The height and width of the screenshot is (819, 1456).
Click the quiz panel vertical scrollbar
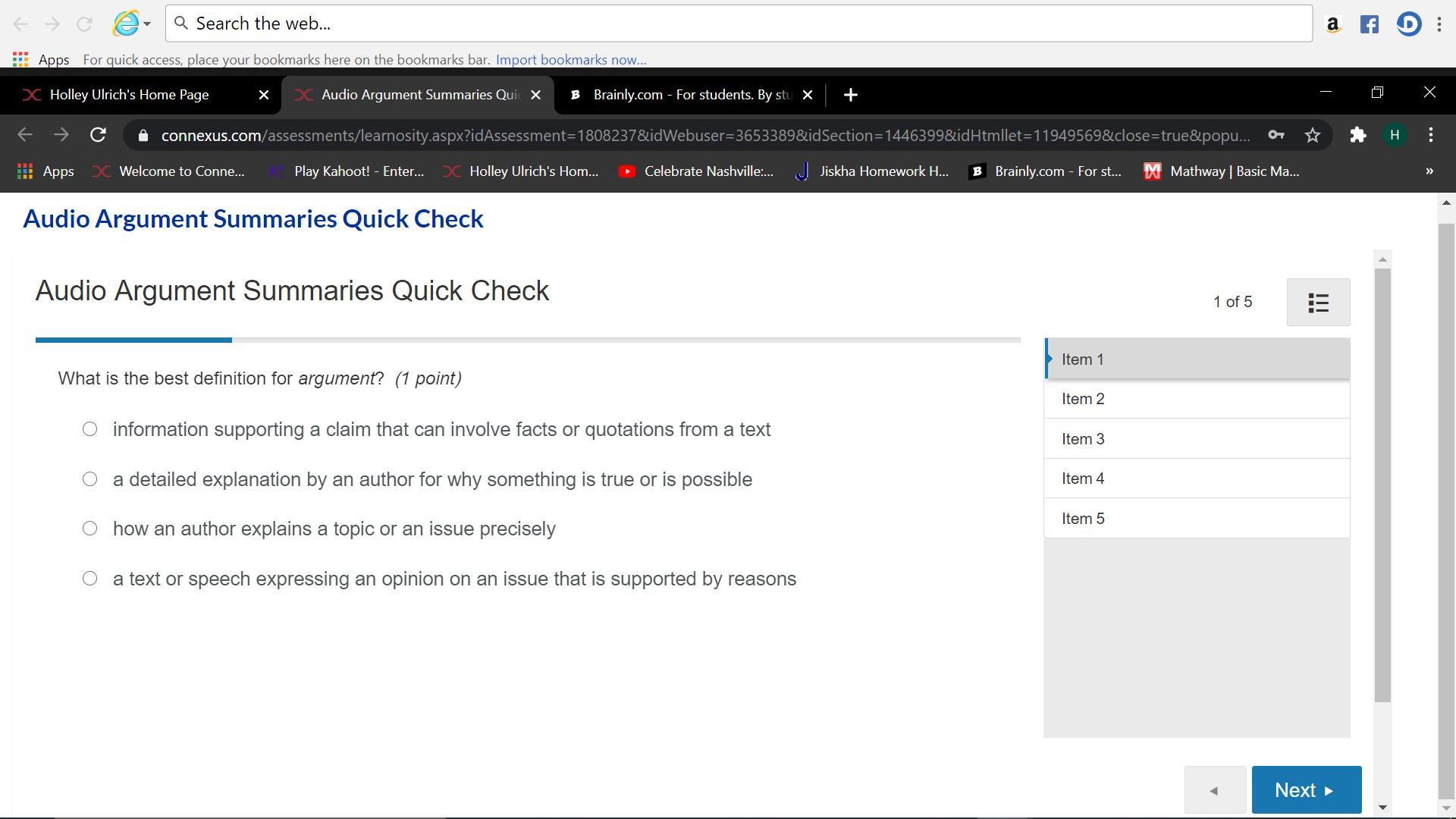[1382, 485]
